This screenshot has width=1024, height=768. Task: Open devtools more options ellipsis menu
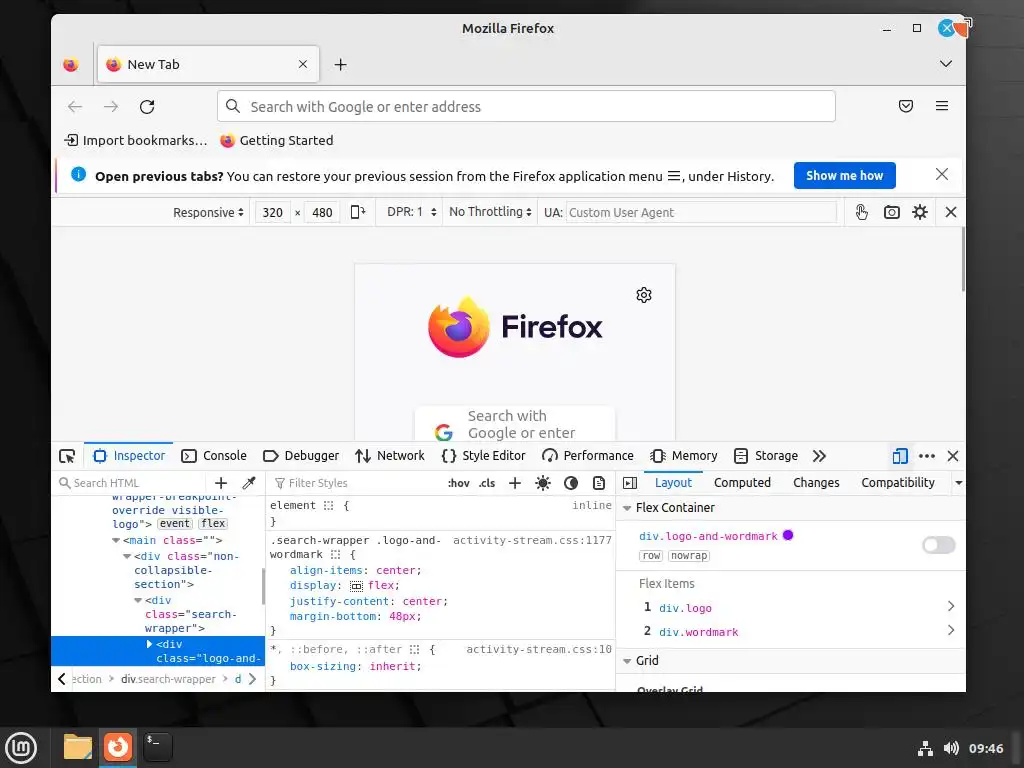[x=927, y=456]
